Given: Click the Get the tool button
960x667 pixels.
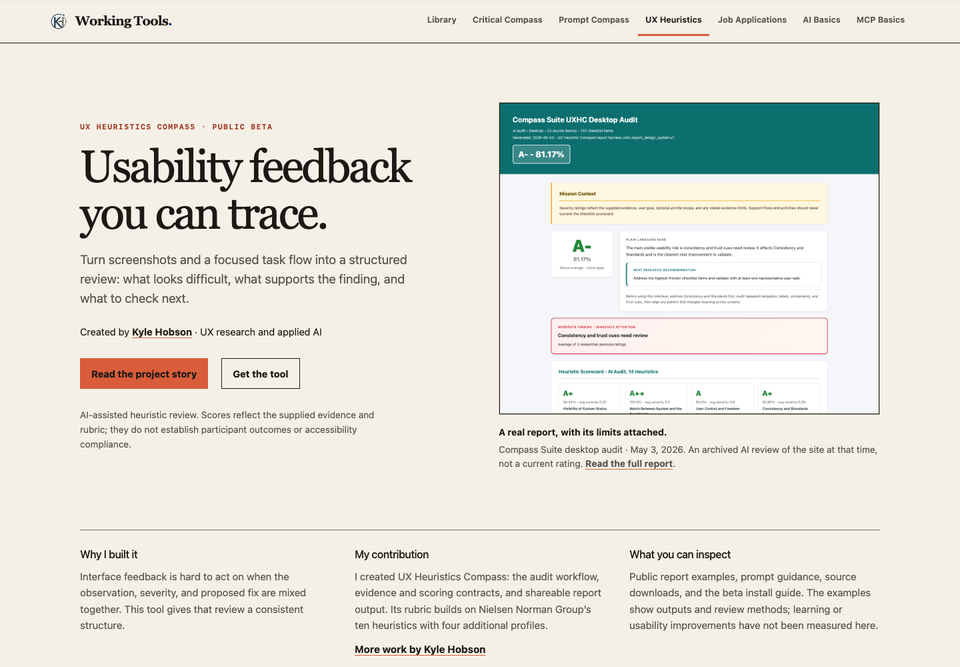Looking at the screenshot, I should pyautogui.click(x=260, y=374).
